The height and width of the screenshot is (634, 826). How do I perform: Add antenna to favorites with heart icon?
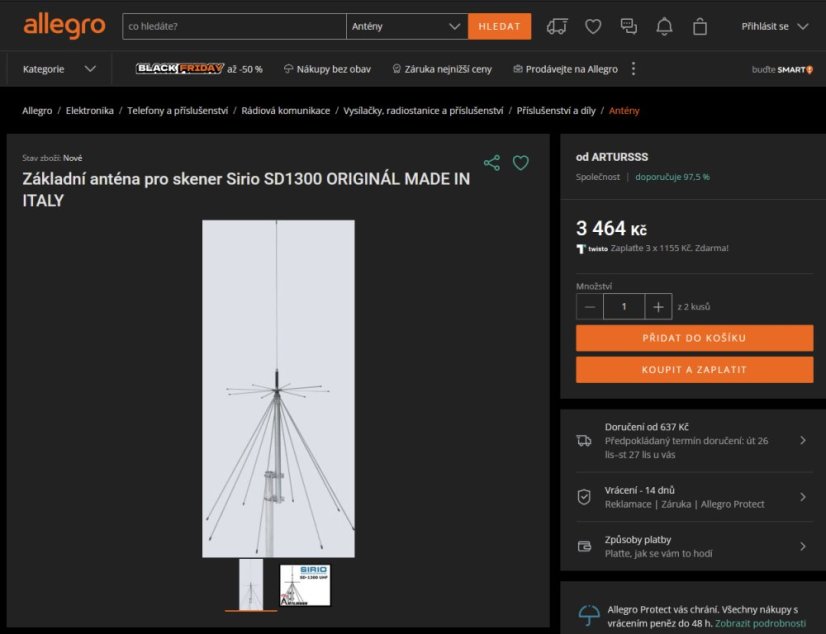point(520,163)
